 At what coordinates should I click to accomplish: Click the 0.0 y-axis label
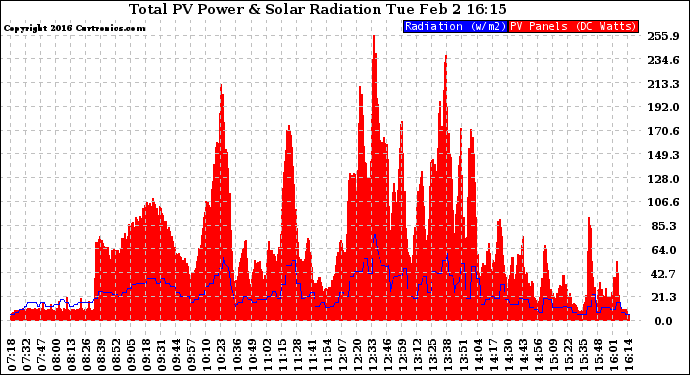tap(664, 321)
